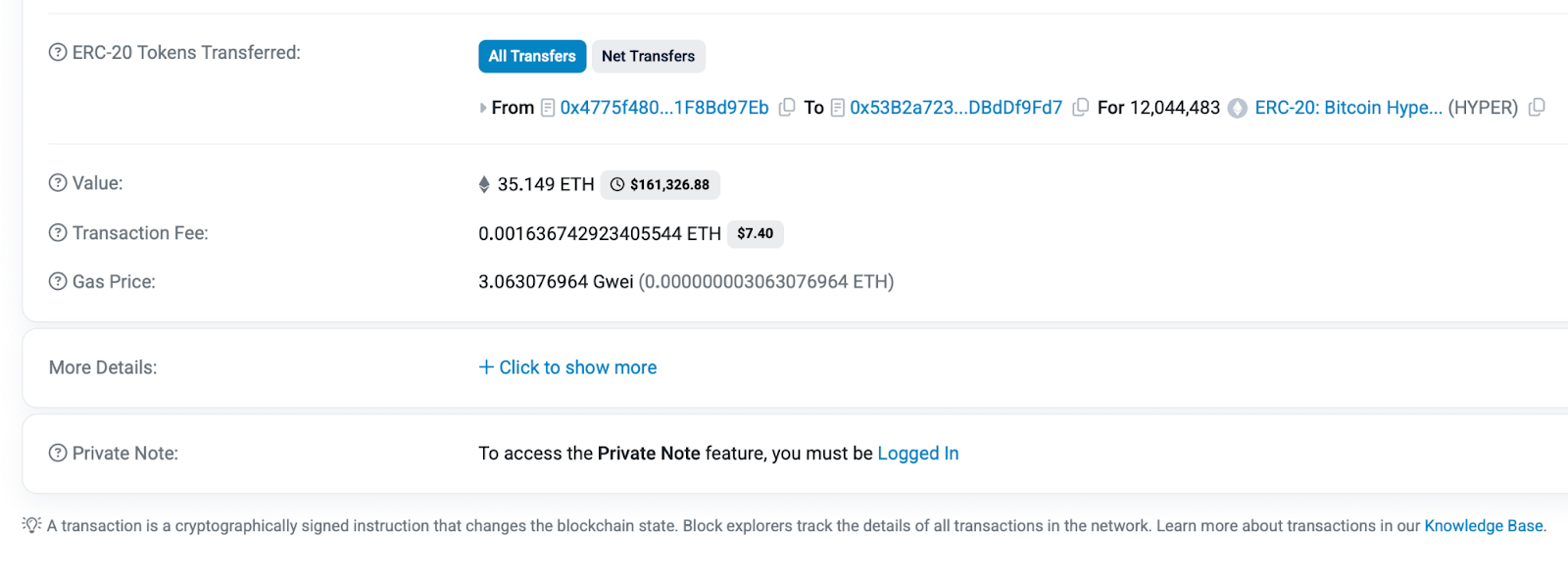1568x580 pixels.
Task: Open the Value help tooltip icon
Action: (56, 183)
